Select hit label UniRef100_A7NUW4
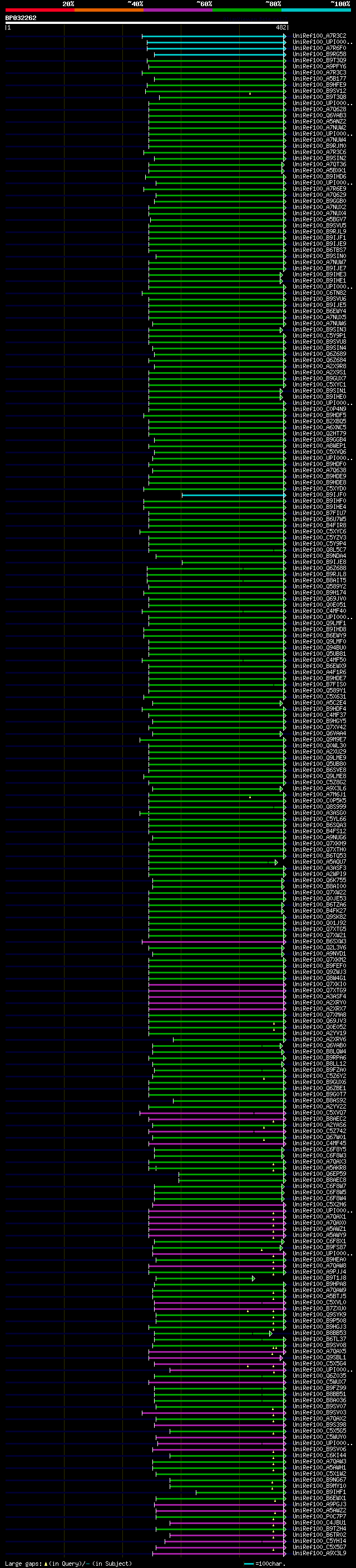Viewport: 356px width, 1568px height. [x=319, y=140]
